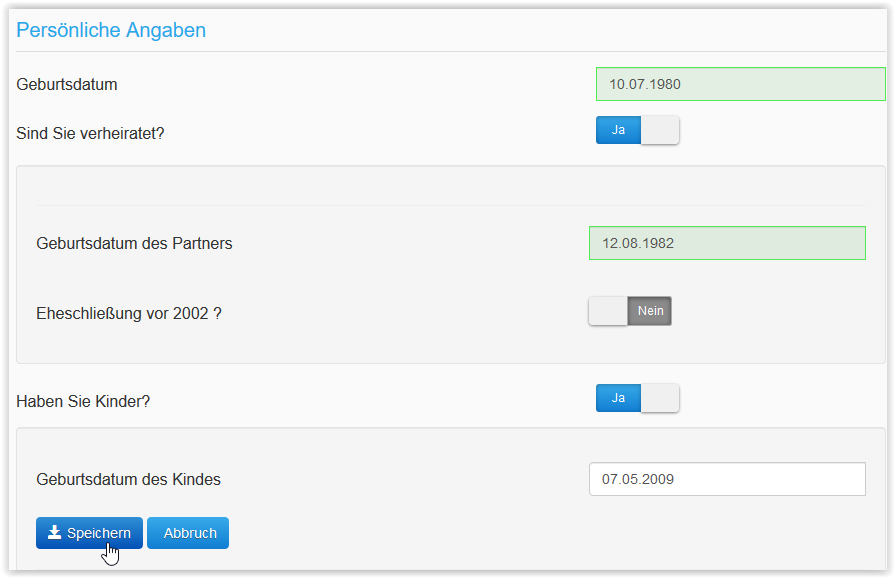Click the 'Geburtsdatum' label at top
This screenshot has width=895, height=578.
point(67,85)
